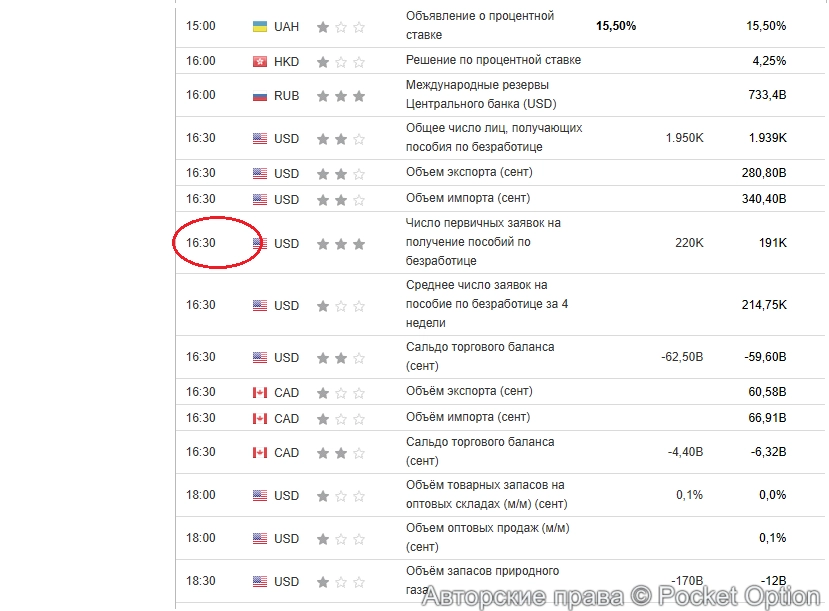
Task: Open the Объявление о процентной ставке event
Action: [x=480, y=26]
